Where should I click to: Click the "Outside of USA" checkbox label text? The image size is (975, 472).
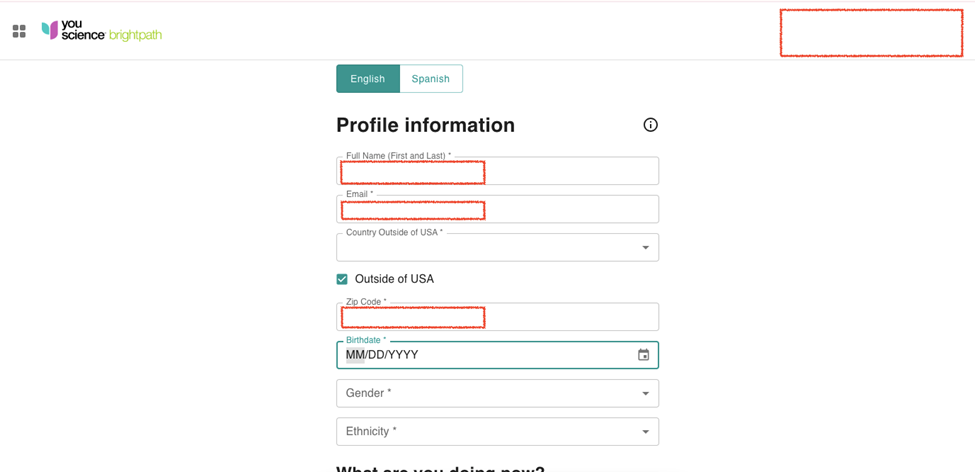(x=394, y=279)
